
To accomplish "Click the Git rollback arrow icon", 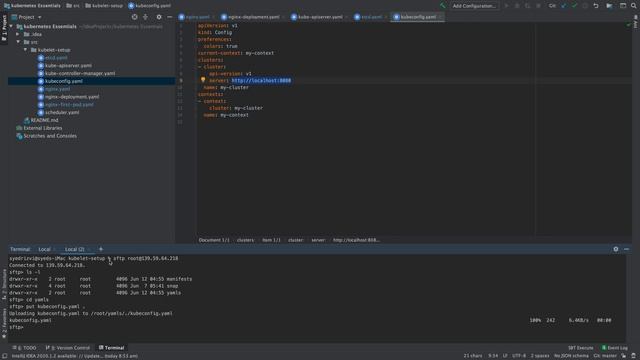I will tap(596, 6).
